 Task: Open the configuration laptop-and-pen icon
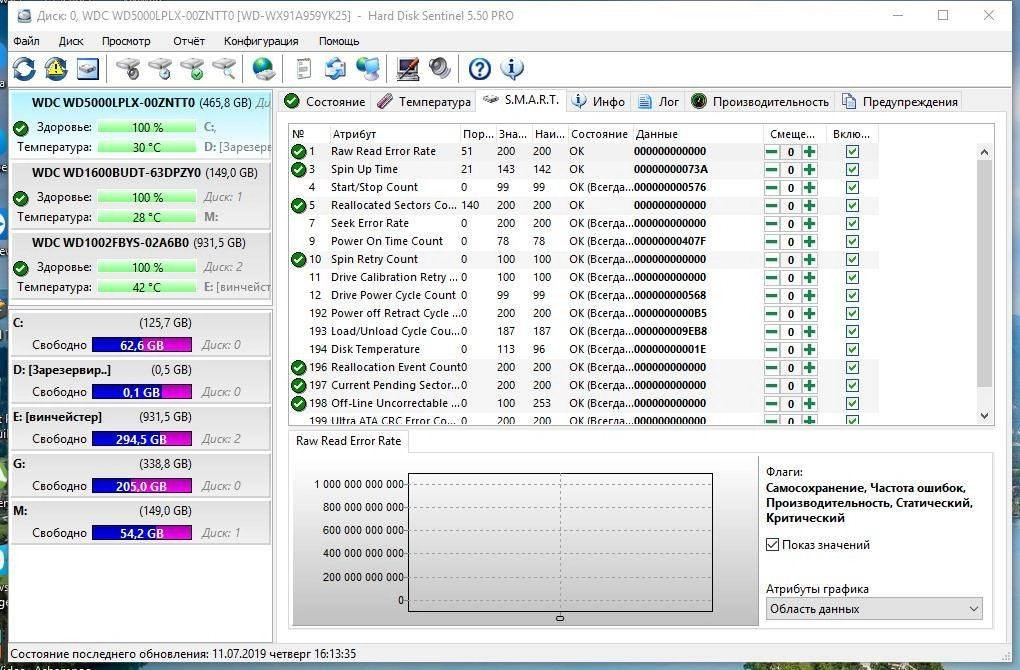coord(408,68)
